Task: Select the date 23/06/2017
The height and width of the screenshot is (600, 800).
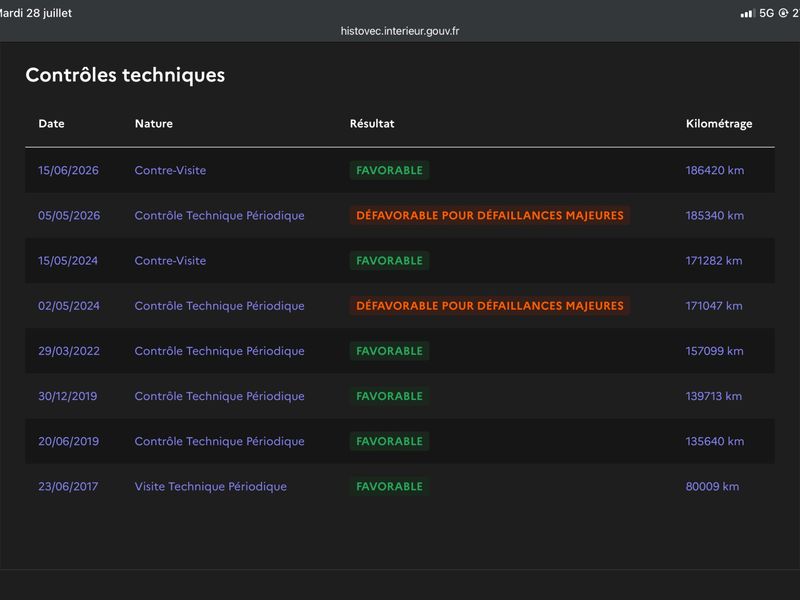Action: tap(68, 486)
